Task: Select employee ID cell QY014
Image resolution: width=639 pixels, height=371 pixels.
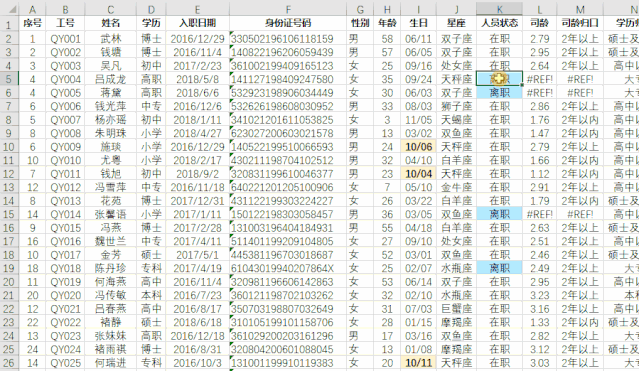Action: pos(65,214)
